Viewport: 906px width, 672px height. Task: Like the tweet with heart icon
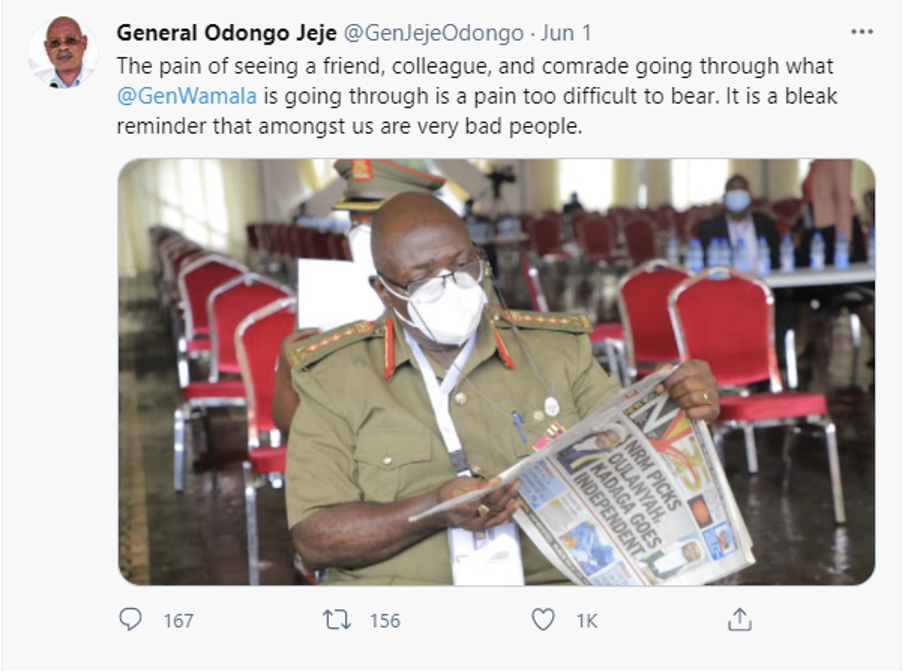[x=543, y=620]
